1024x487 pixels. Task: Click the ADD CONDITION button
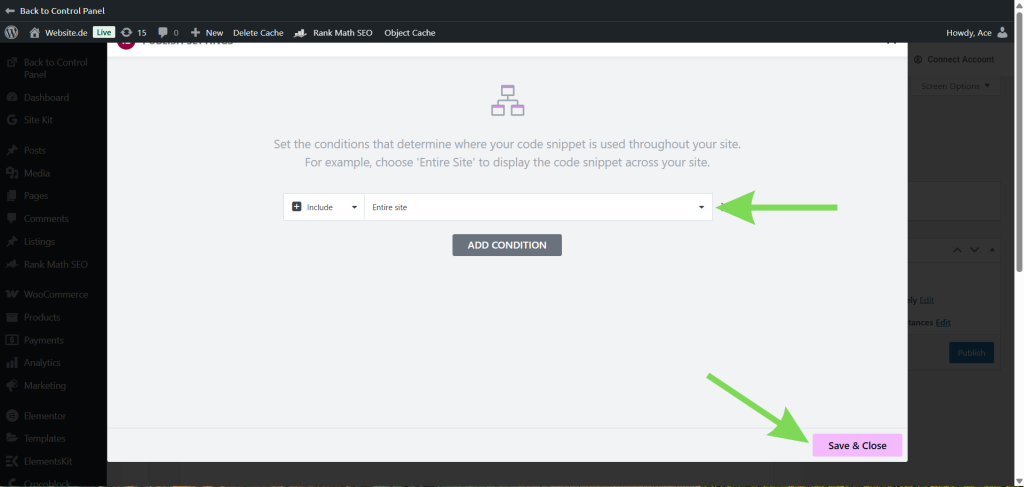click(x=507, y=245)
